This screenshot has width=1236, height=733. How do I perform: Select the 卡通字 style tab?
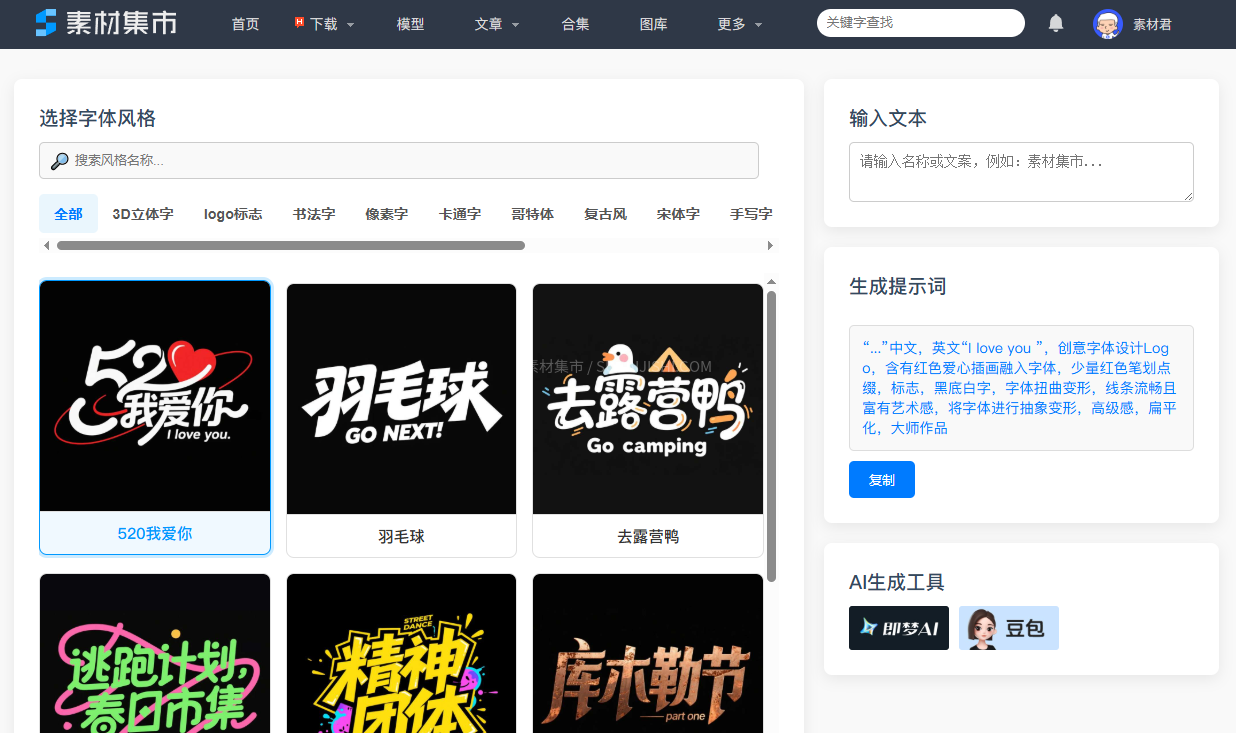(459, 214)
